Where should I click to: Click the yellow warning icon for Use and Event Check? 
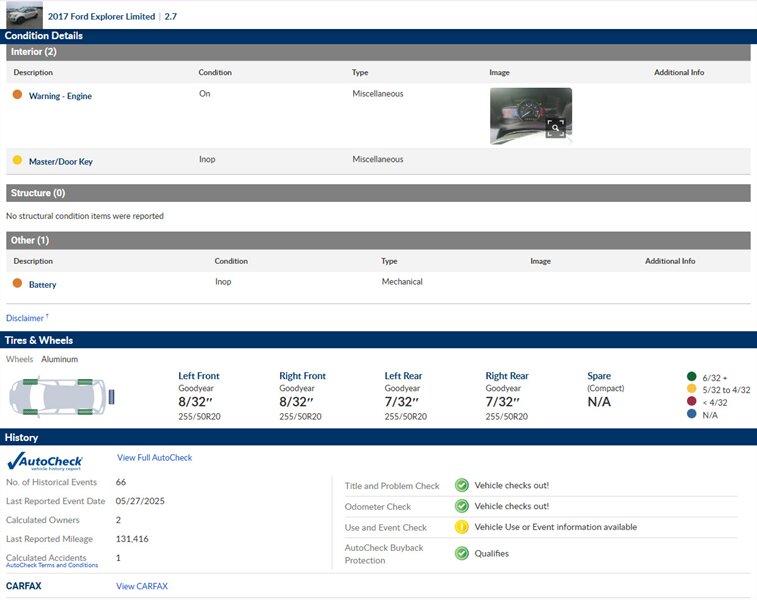(x=462, y=527)
